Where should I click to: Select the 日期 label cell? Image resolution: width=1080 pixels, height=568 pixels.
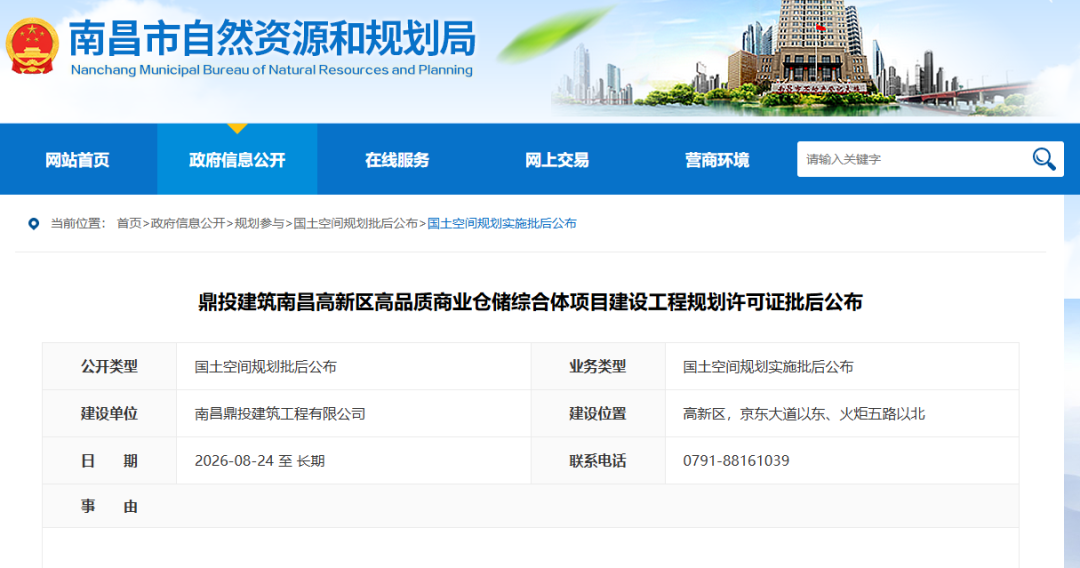point(109,460)
